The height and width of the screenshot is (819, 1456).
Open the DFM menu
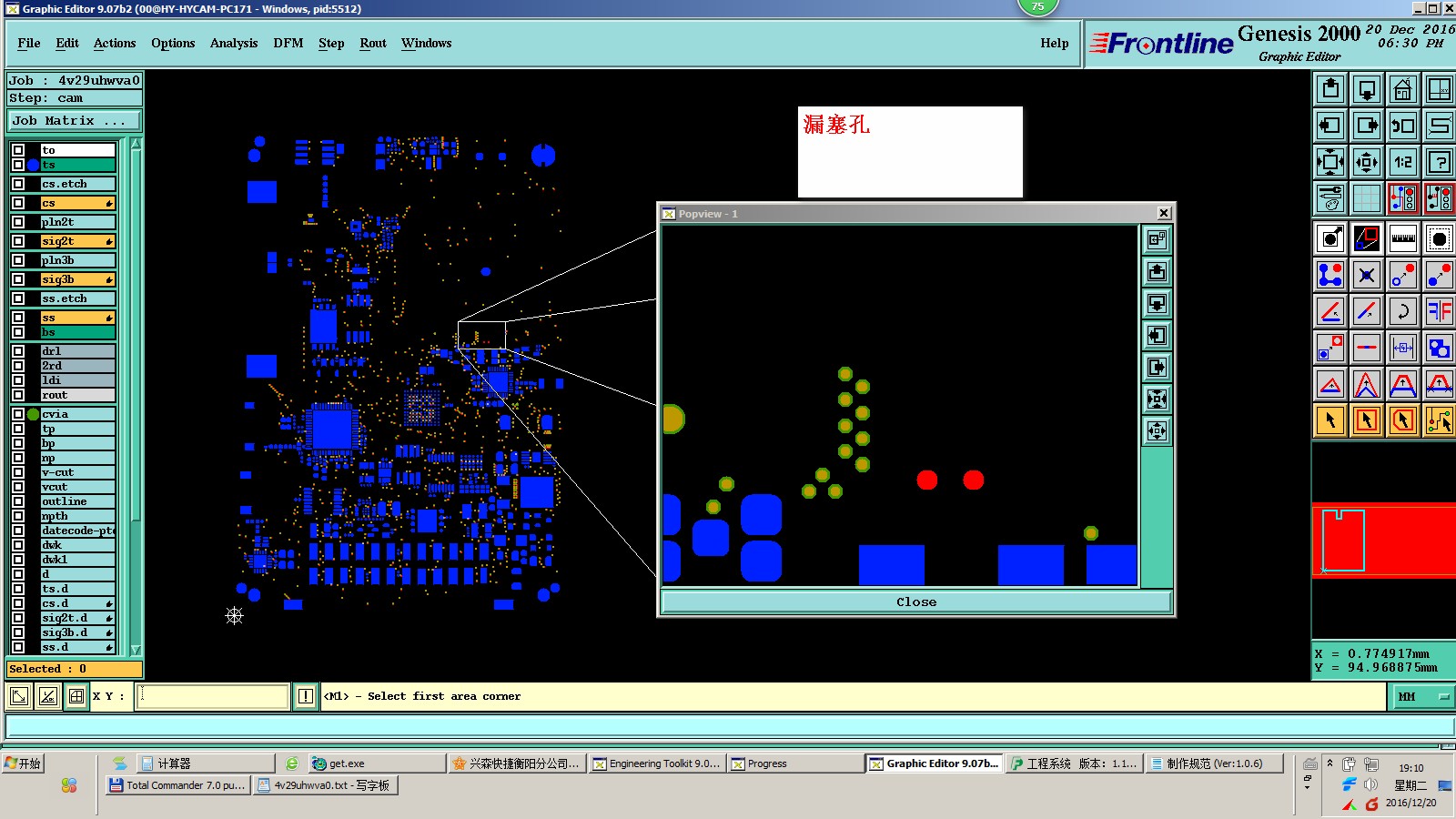288,43
